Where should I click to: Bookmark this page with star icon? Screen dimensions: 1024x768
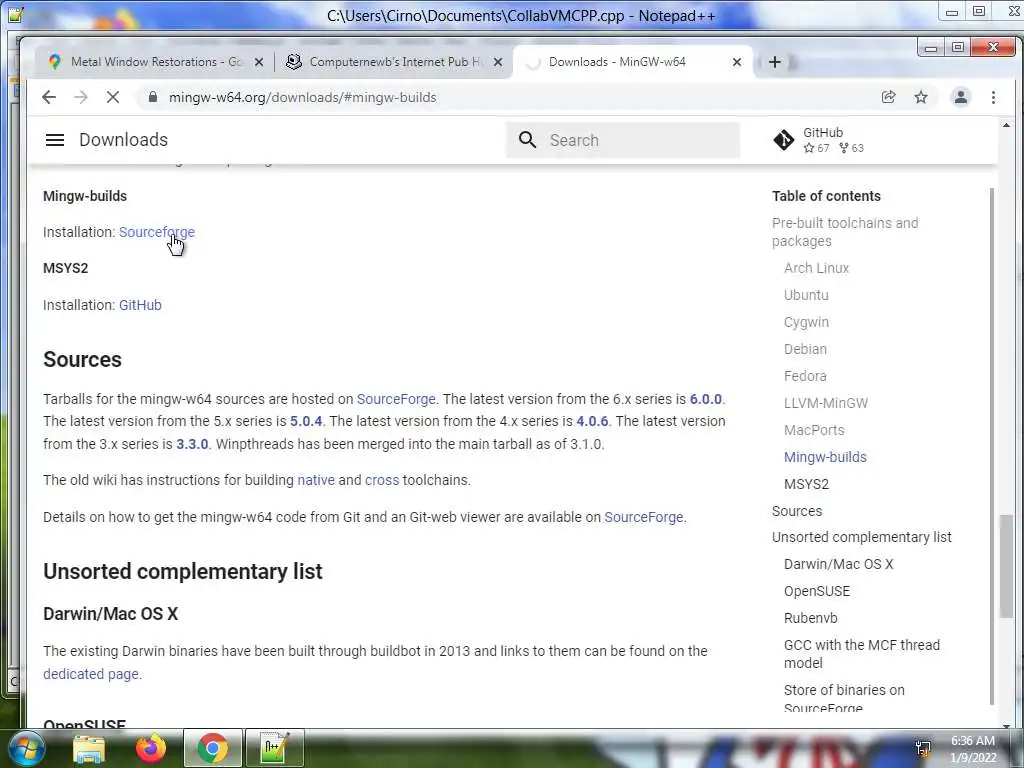(x=921, y=97)
